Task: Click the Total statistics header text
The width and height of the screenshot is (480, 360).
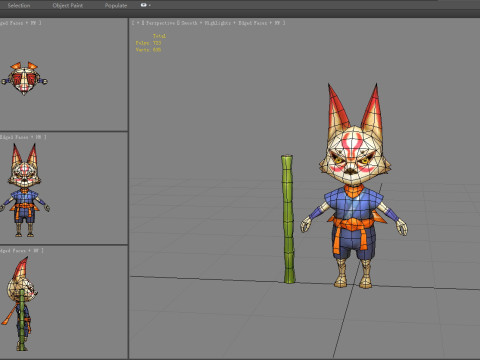Action: point(159,36)
